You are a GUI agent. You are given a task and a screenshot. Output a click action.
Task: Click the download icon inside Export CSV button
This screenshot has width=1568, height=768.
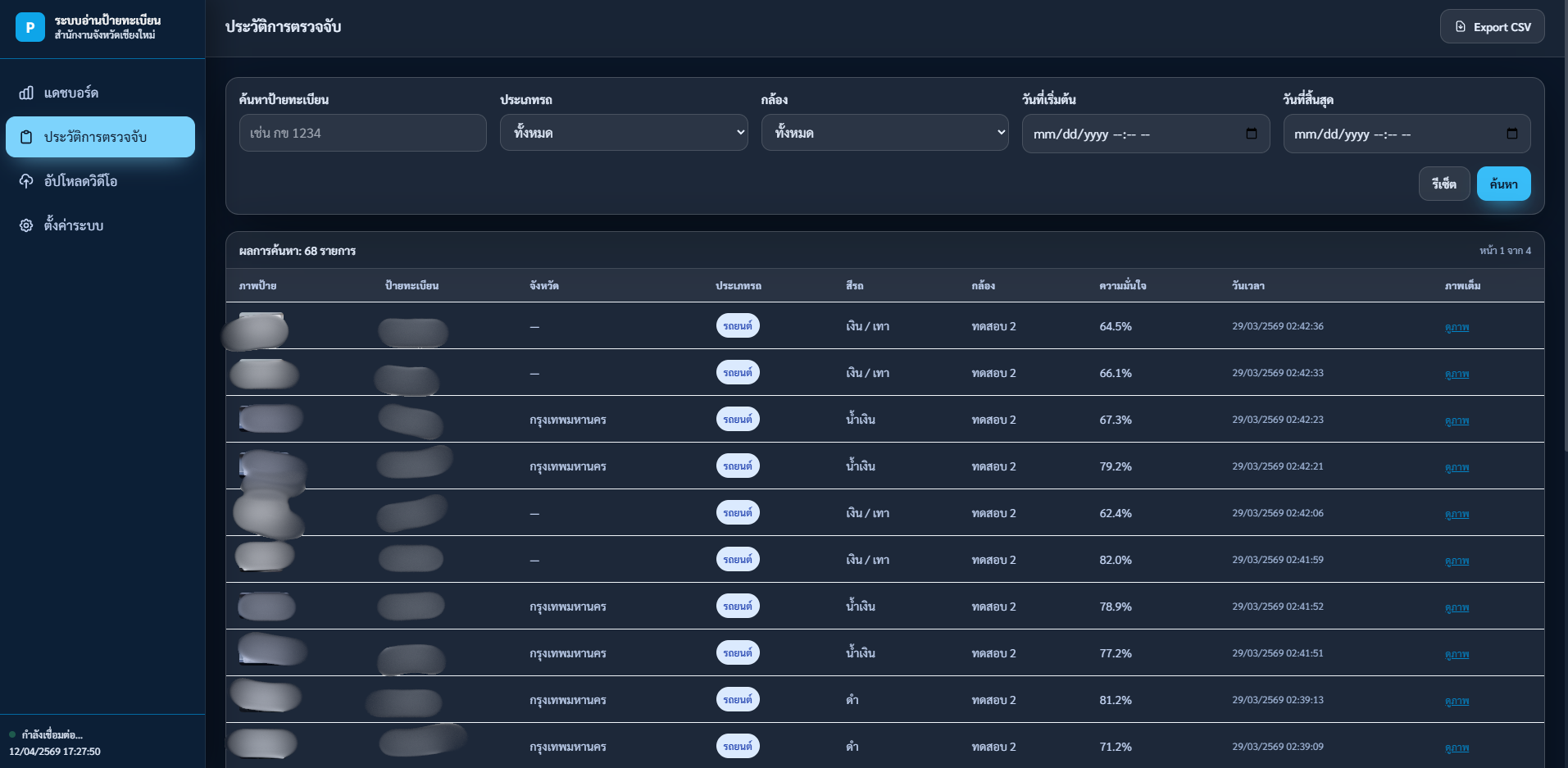(1461, 26)
